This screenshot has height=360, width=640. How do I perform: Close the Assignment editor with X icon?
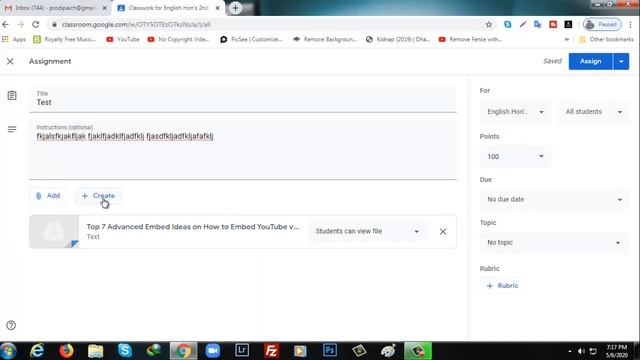10,61
